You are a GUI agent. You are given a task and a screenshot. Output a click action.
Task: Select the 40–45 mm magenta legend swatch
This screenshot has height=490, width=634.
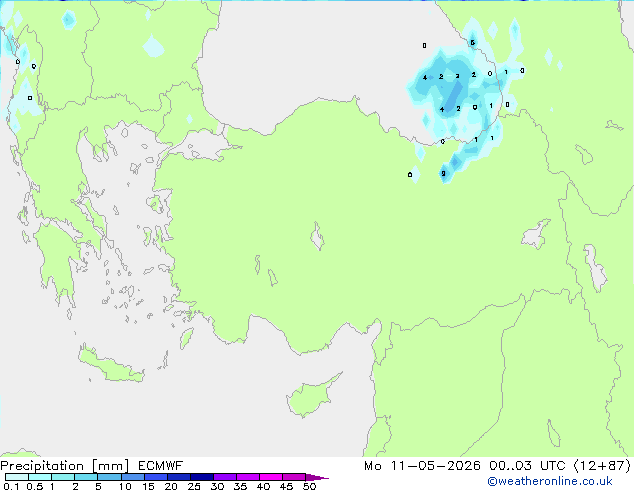[x=271, y=477]
